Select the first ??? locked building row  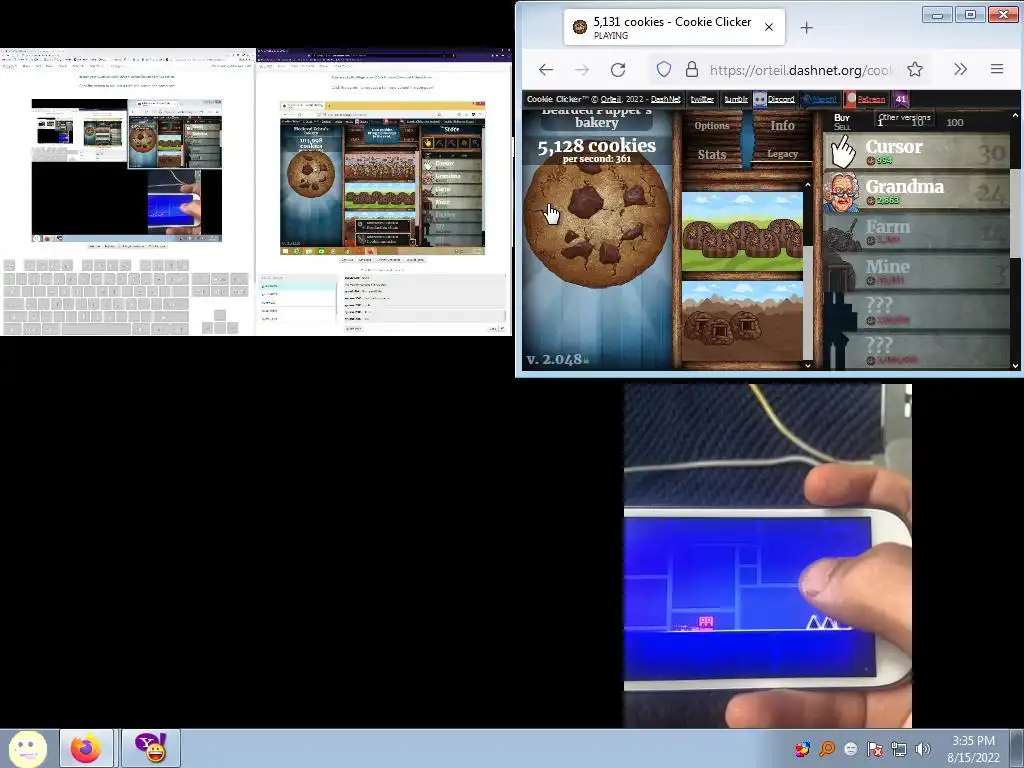pos(916,312)
